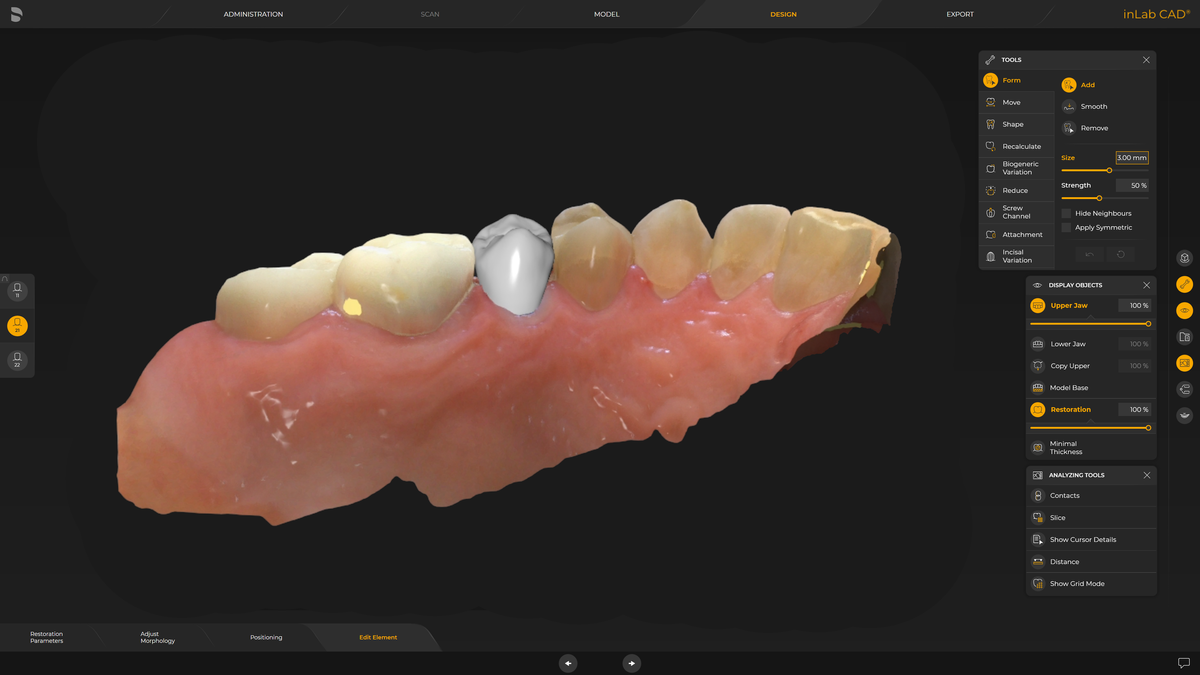Check the Apply Symmetric option

coord(1066,227)
